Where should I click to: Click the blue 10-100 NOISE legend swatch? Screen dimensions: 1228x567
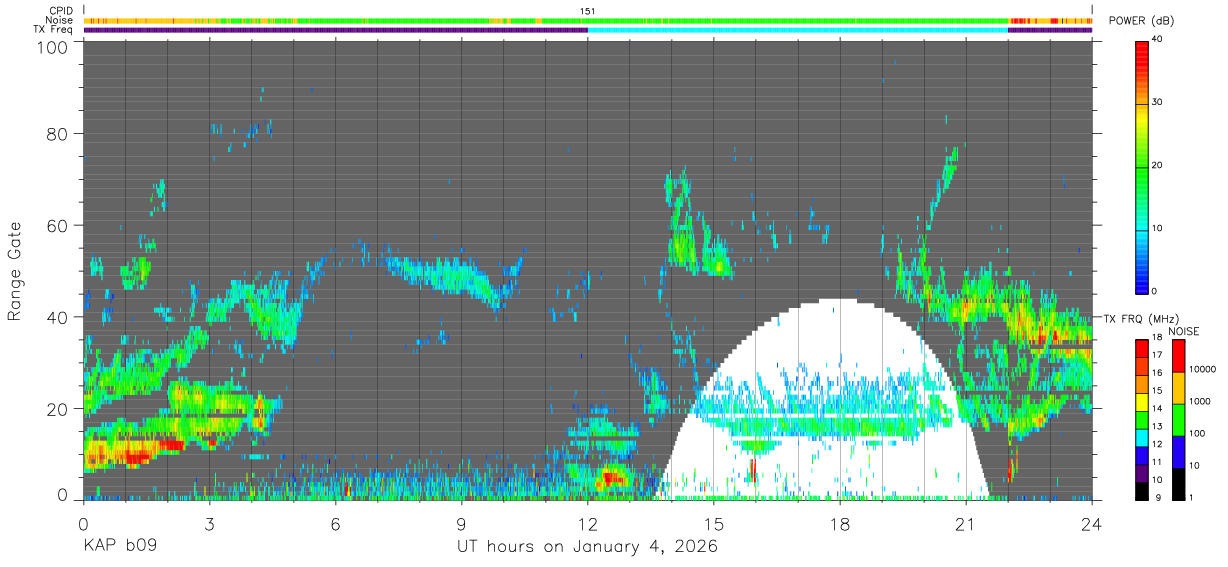click(x=1177, y=450)
